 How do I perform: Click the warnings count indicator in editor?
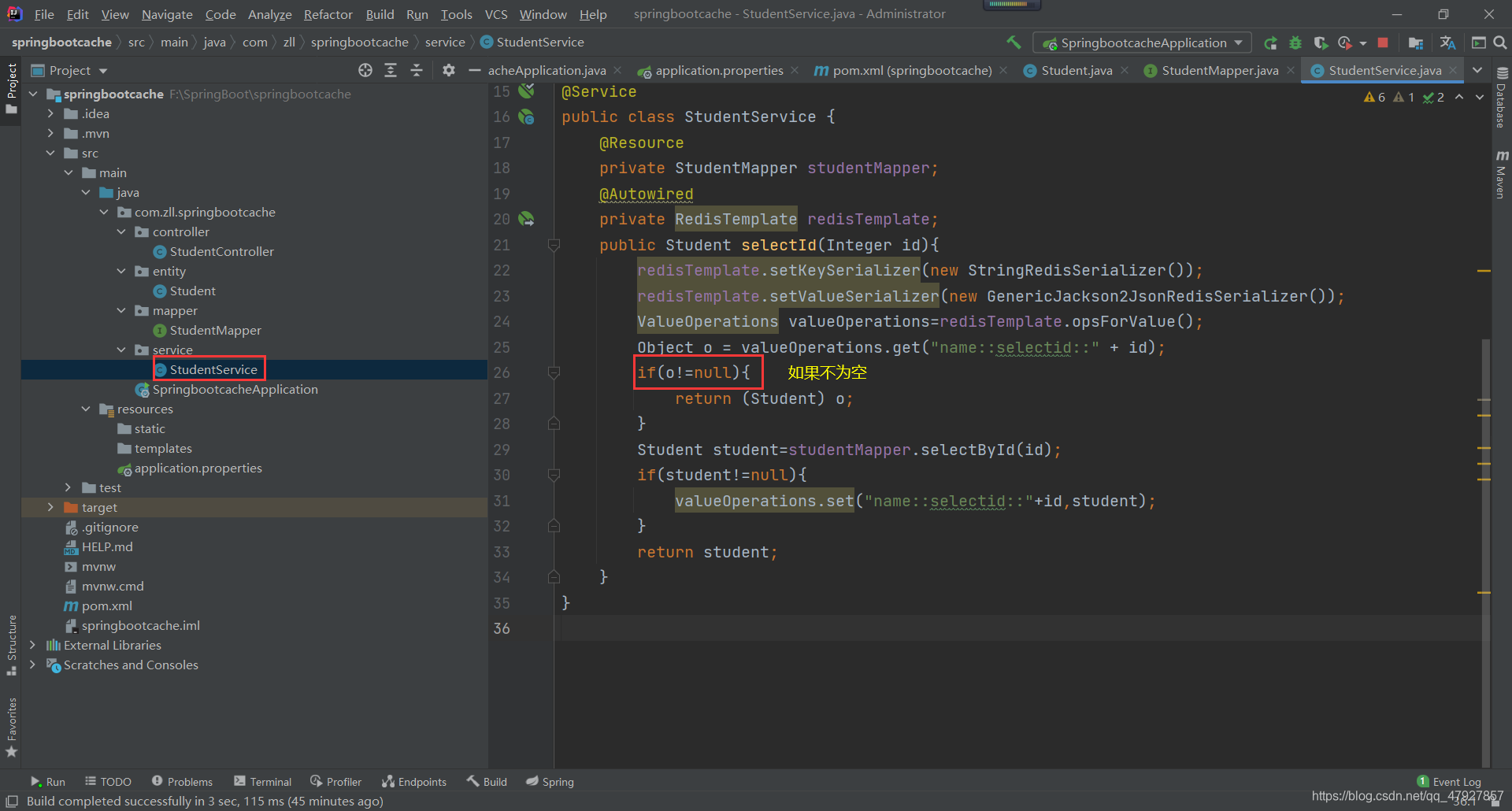tap(1374, 97)
